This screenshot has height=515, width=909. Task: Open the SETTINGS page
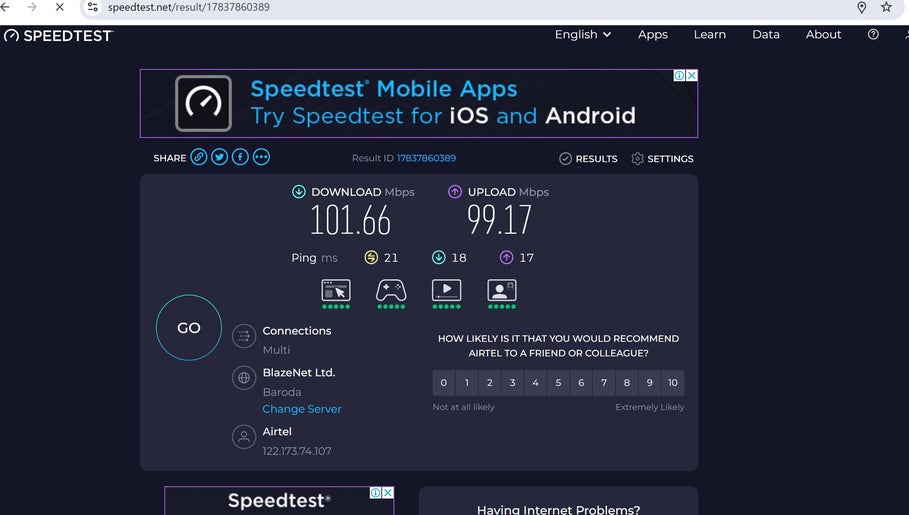[x=662, y=158]
